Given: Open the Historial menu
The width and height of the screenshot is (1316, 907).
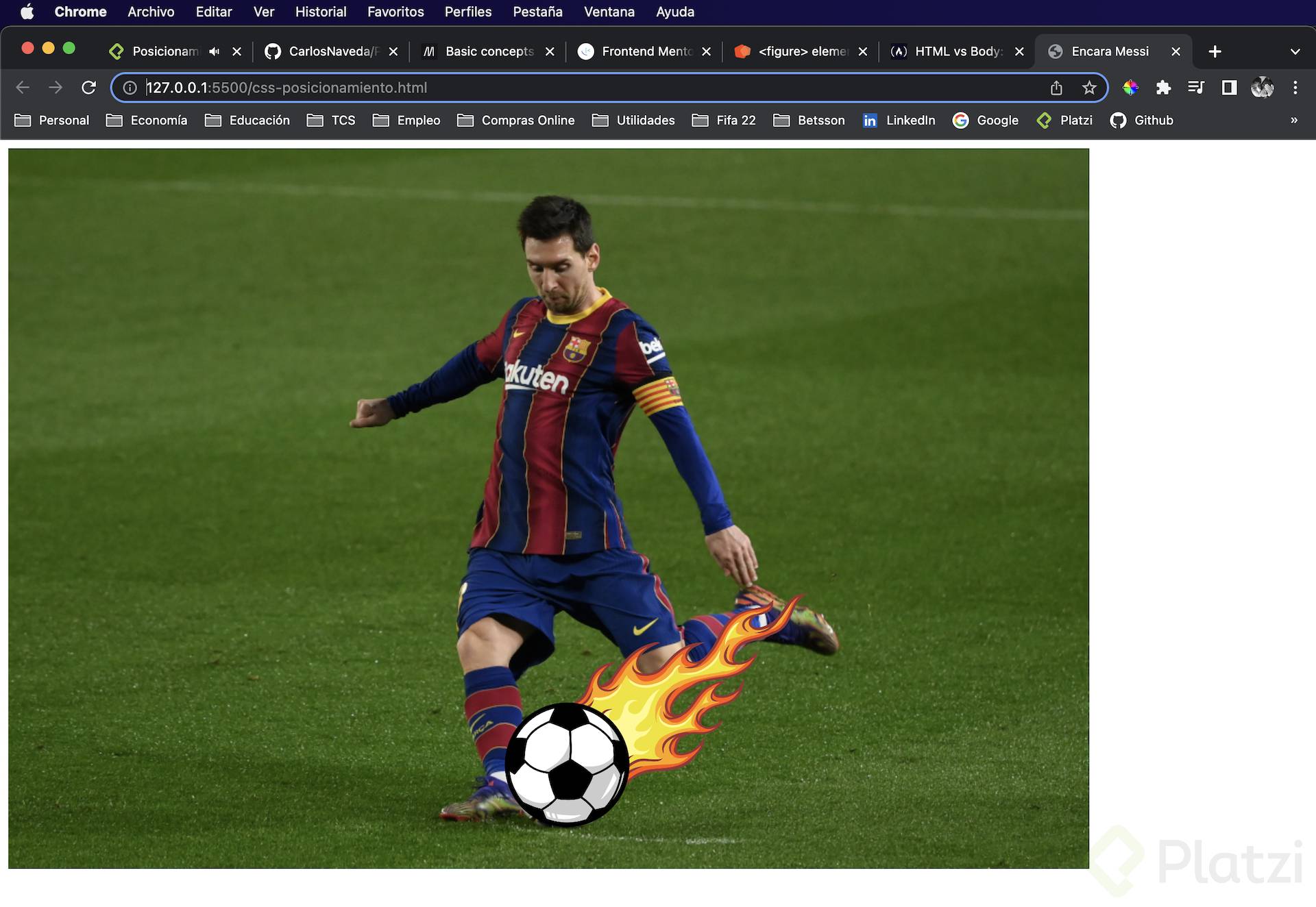Looking at the screenshot, I should click(320, 12).
